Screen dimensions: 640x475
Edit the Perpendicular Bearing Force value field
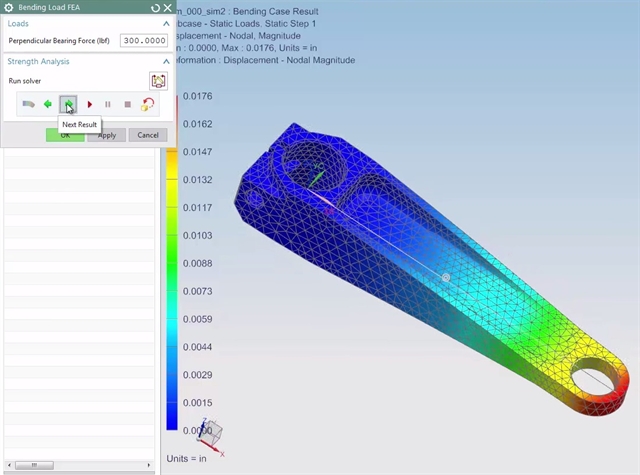pos(144,40)
